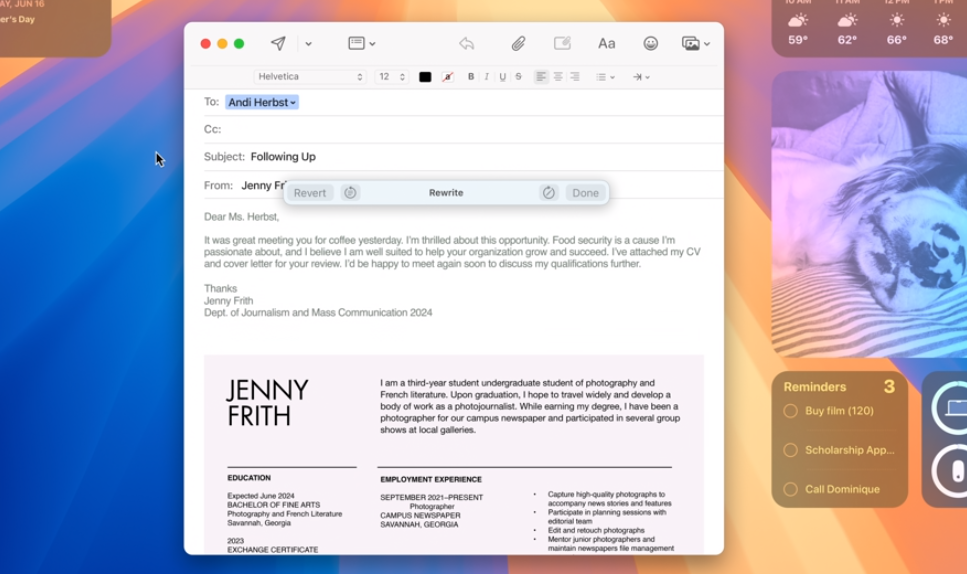Click the Rewrite label in the floating bar
Viewport: 967px width, 574px height.
pos(446,193)
